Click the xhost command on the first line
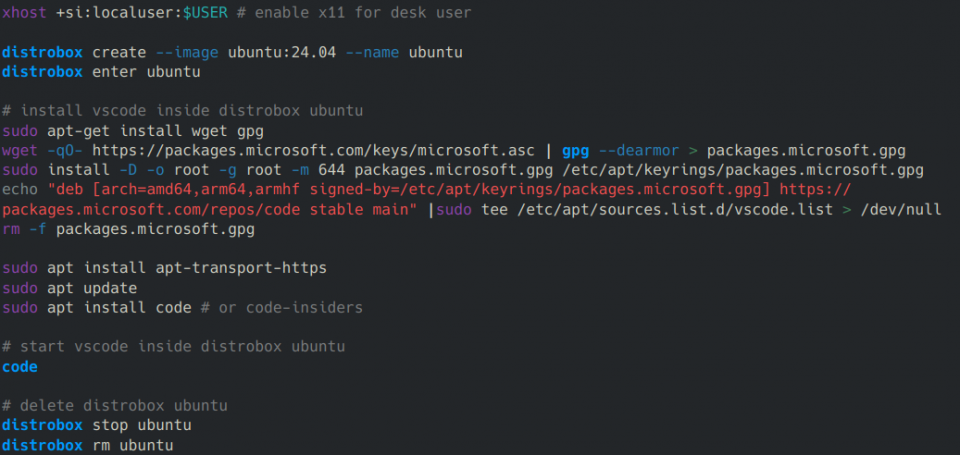This screenshot has width=960, height=455. (24, 13)
